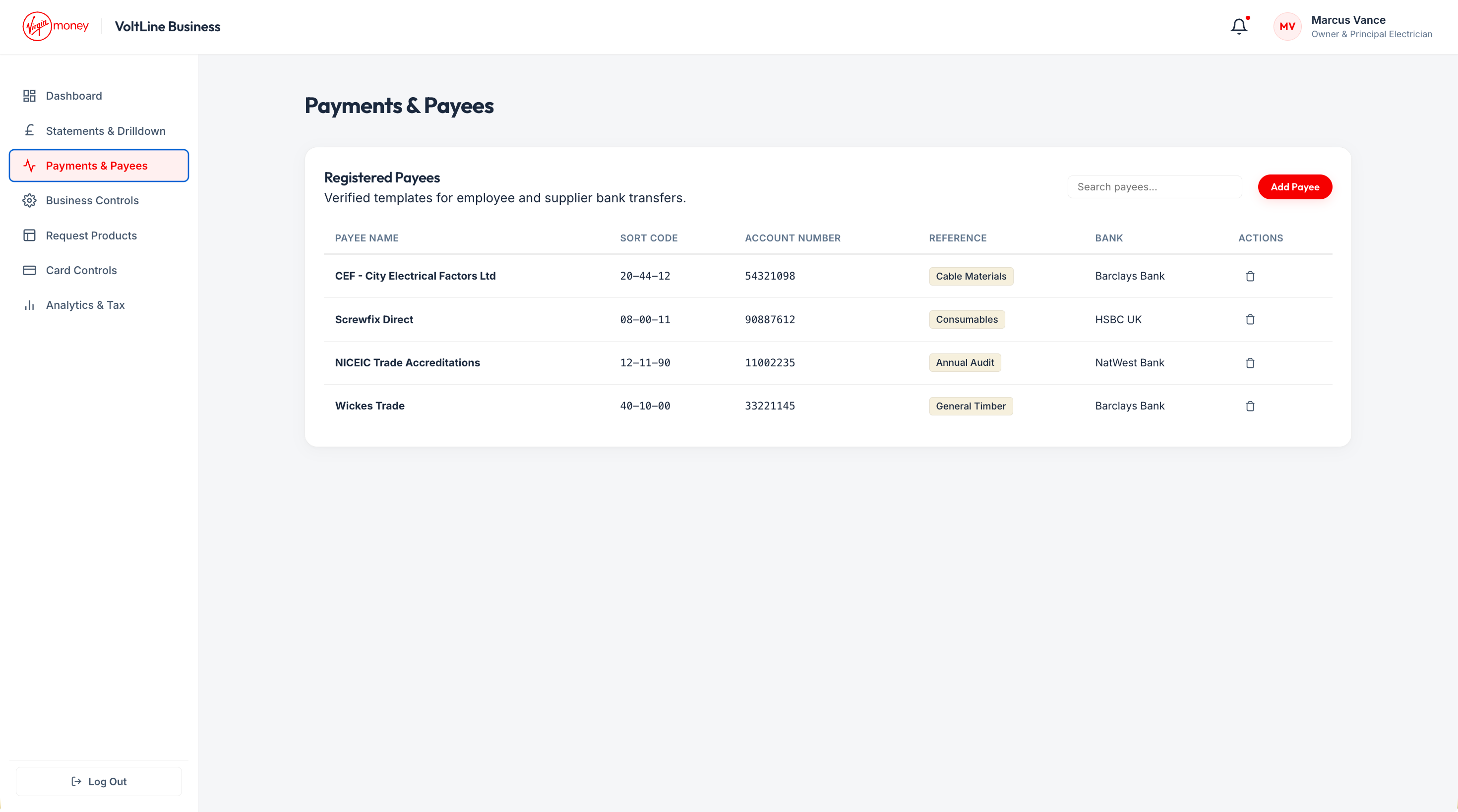The width and height of the screenshot is (1458, 812).
Task: Click the Log Out arrow icon
Action: point(76,781)
